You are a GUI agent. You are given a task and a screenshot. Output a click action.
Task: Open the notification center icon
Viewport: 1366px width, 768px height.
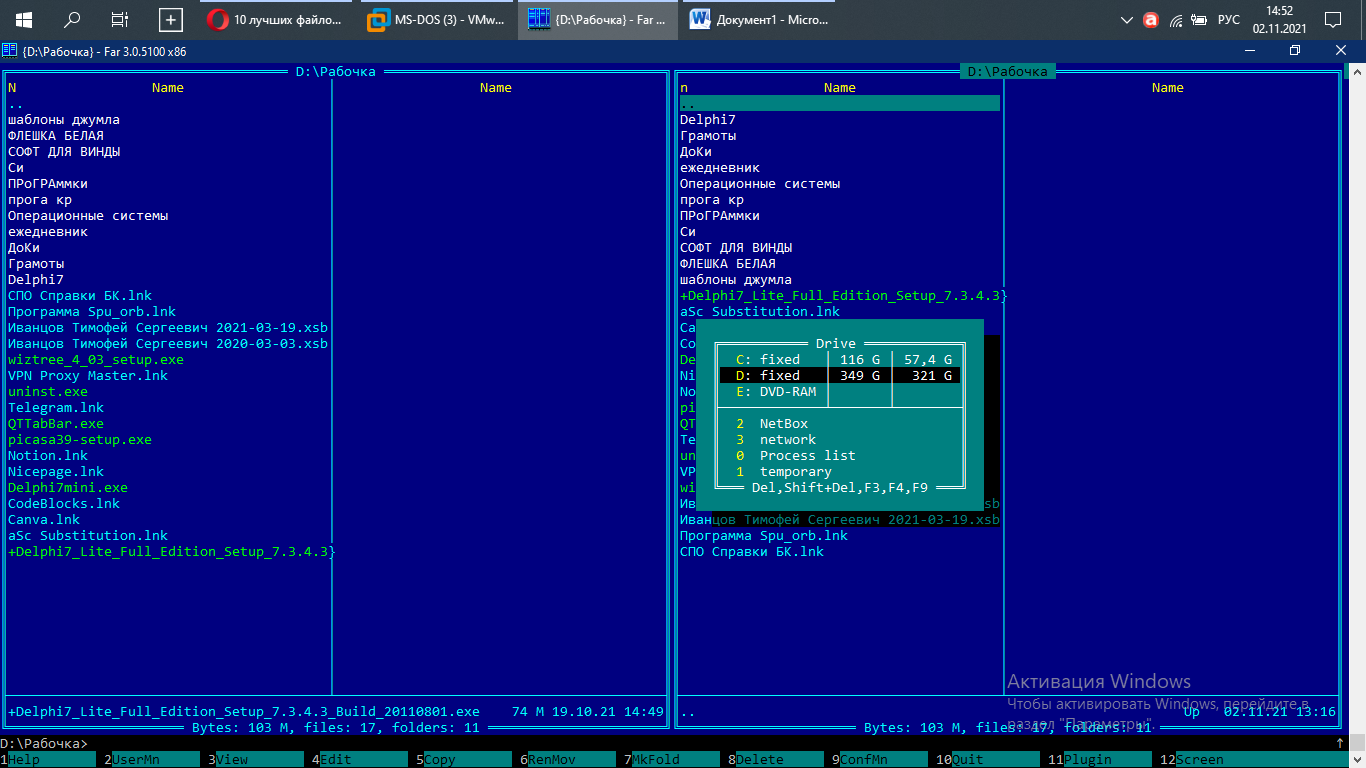[1332, 19]
